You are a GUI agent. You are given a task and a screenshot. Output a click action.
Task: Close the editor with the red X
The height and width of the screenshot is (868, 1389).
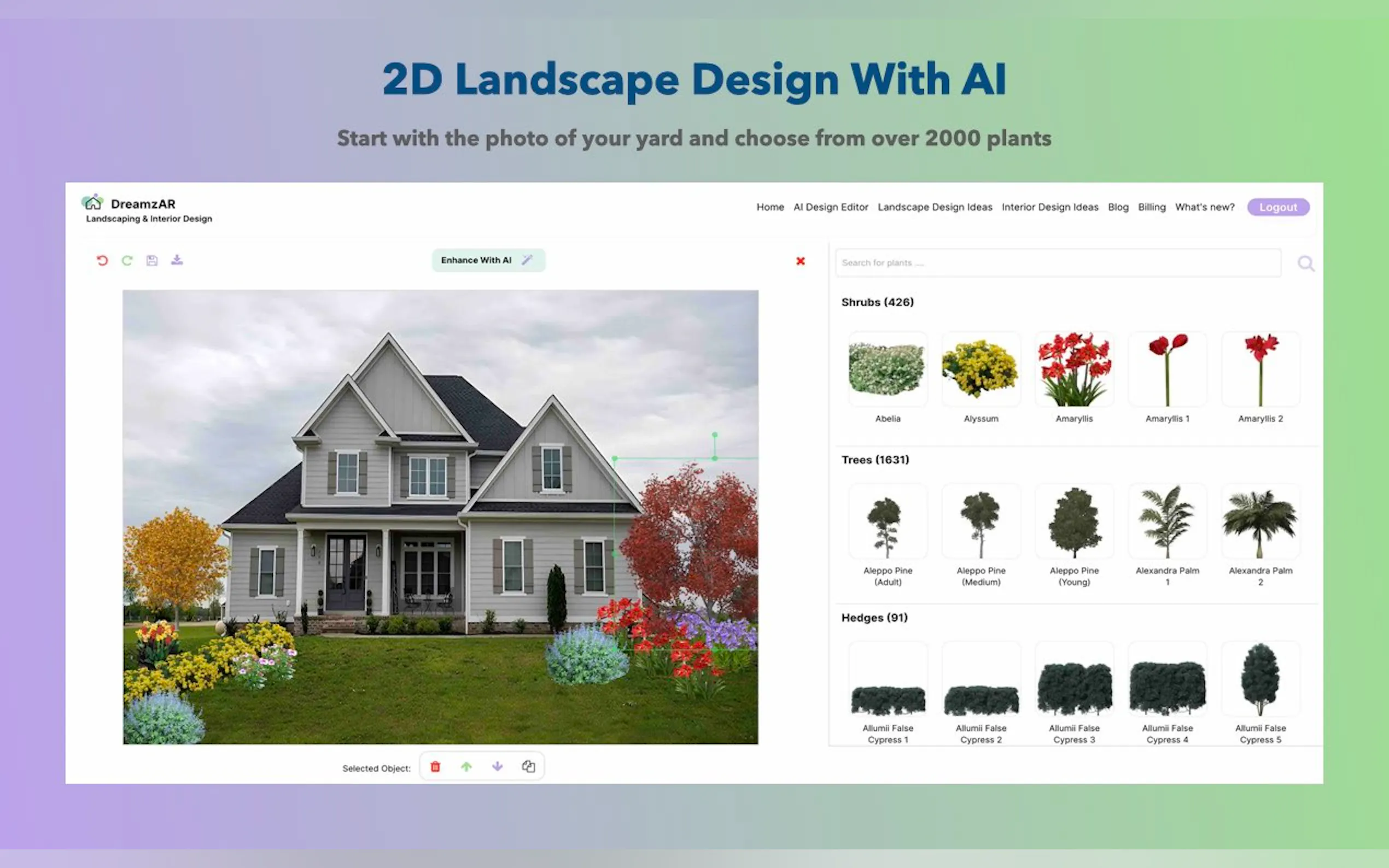[x=801, y=261]
